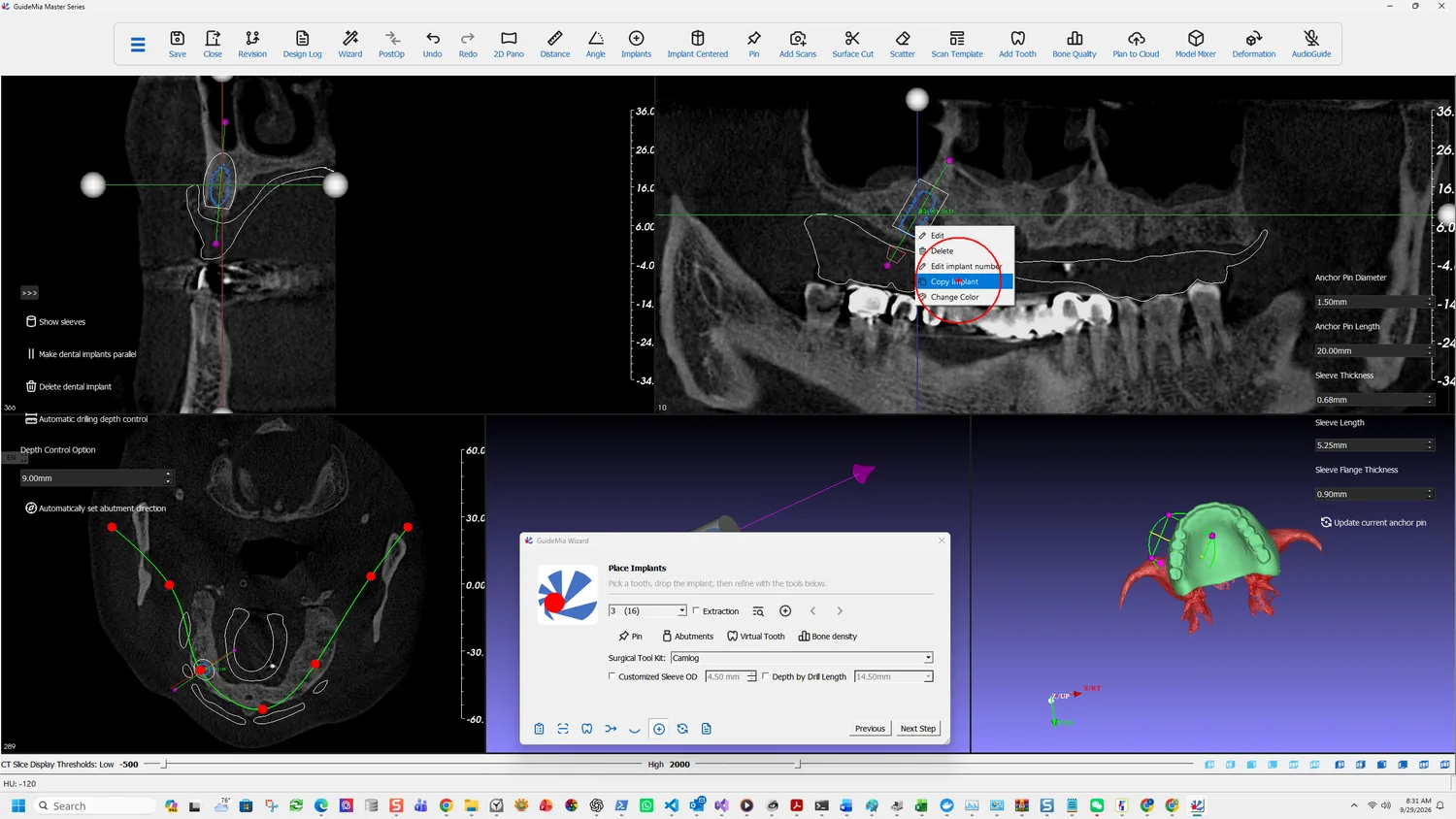The height and width of the screenshot is (819, 1456).
Task: Click the clipboard step icon in wizard footer
Action: pyautogui.click(x=539, y=729)
